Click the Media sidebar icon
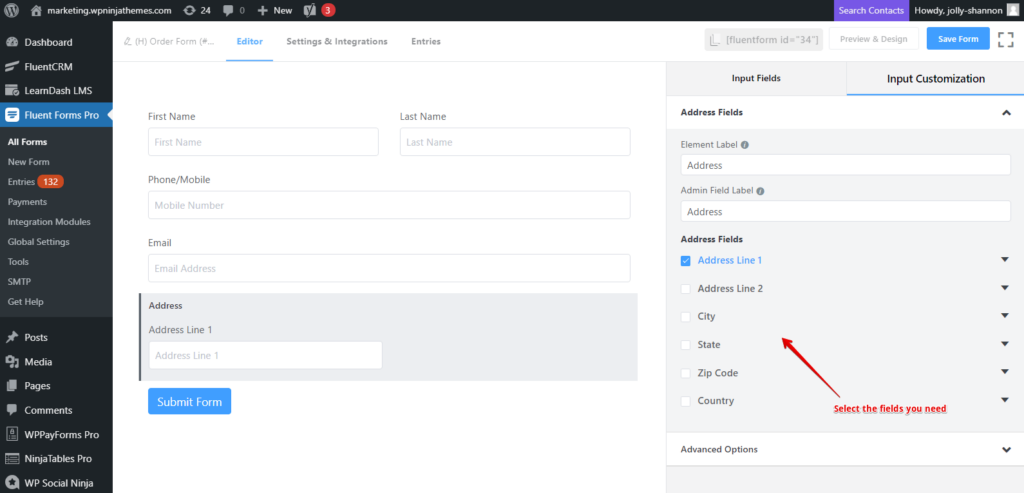This screenshot has height=493, width=1024. pos(12,362)
